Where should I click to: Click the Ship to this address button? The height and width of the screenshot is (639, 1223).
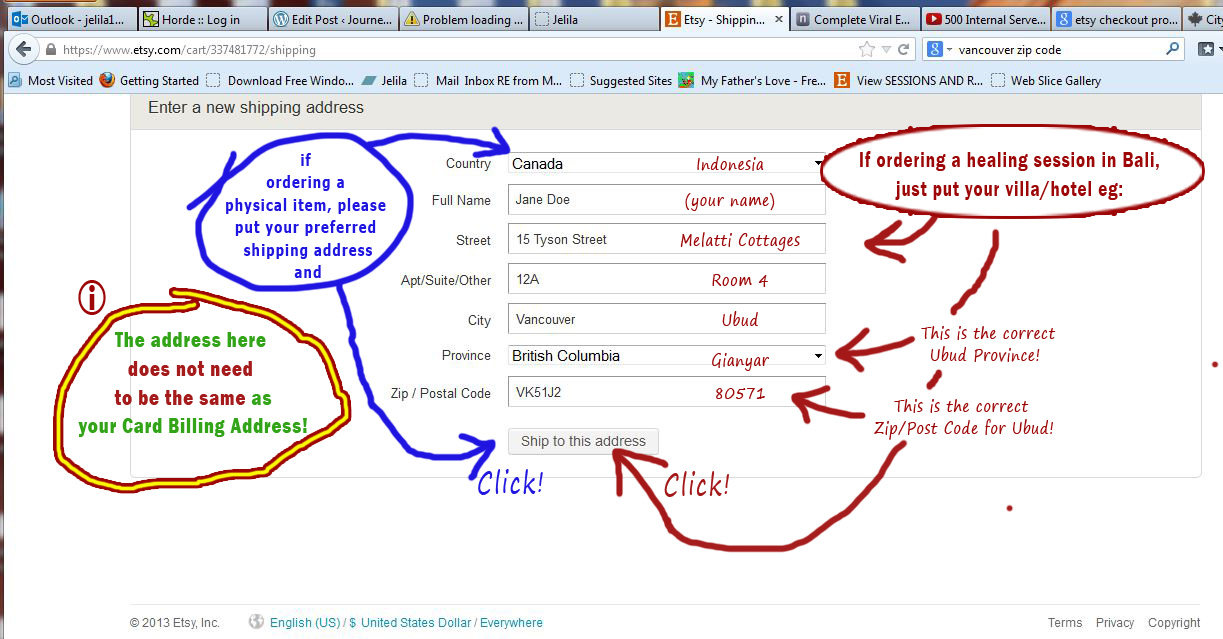click(x=583, y=441)
